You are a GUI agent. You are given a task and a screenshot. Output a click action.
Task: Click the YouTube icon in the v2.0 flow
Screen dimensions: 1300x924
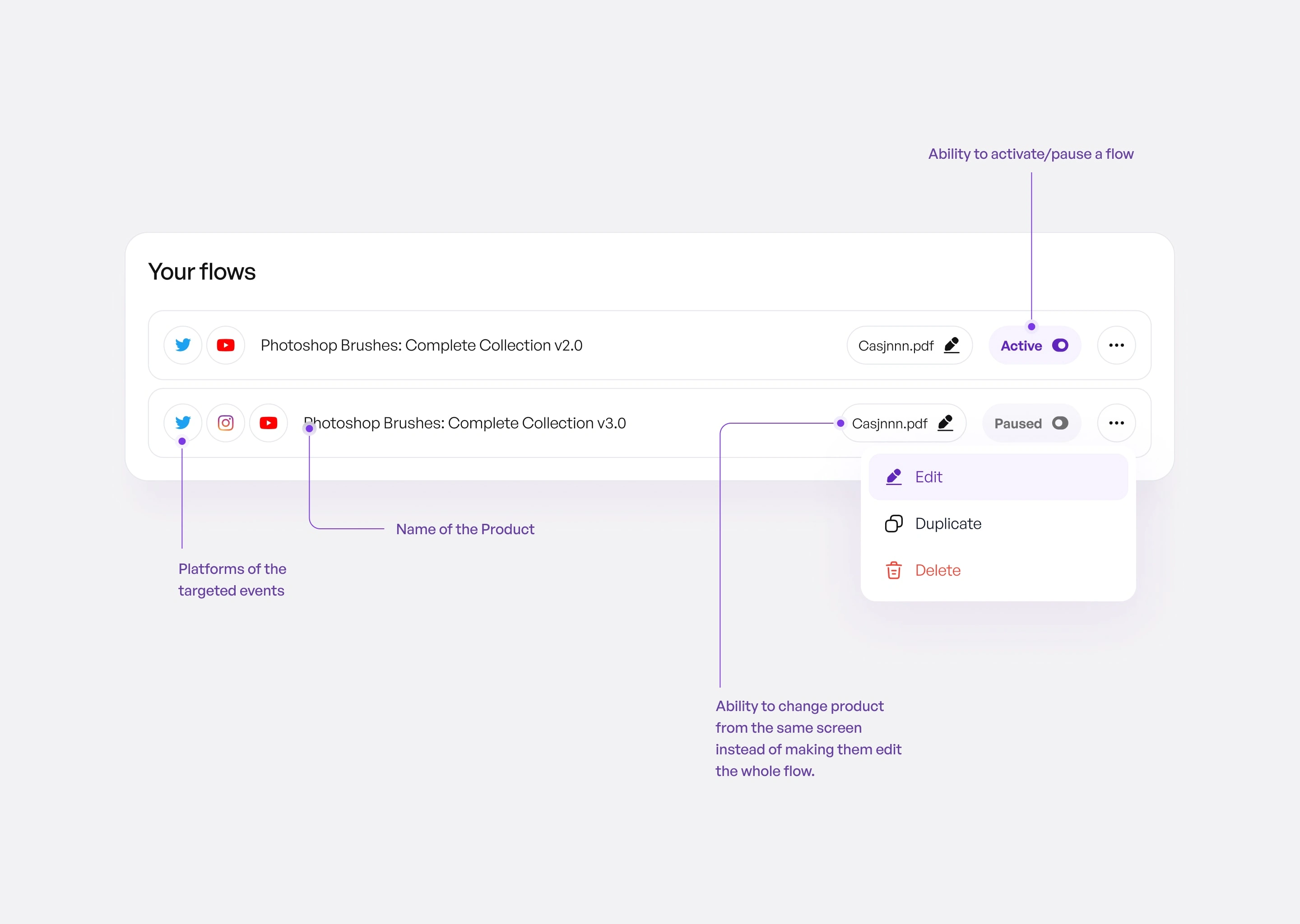click(226, 345)
